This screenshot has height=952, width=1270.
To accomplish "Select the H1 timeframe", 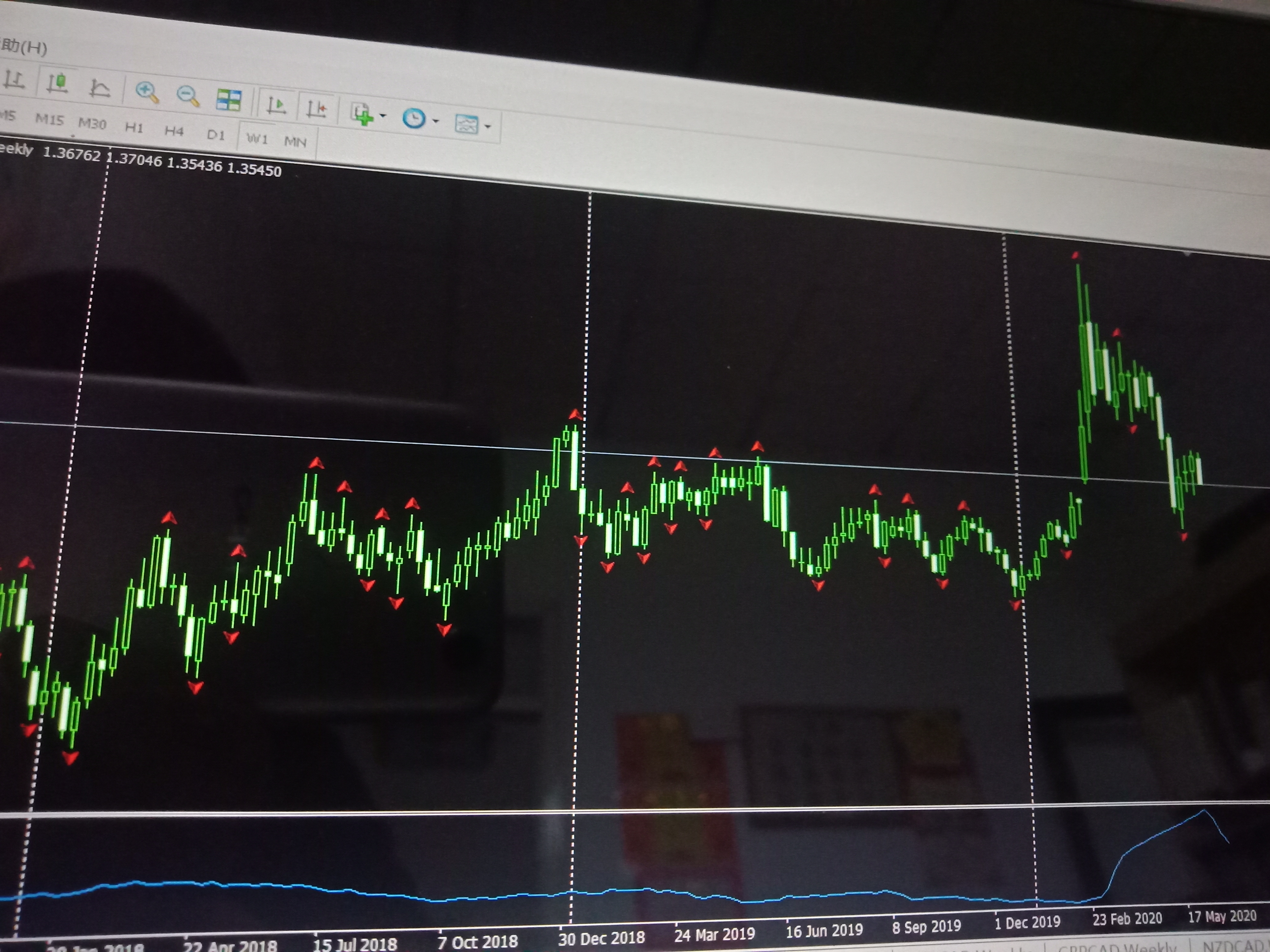I will click(134, 128).
